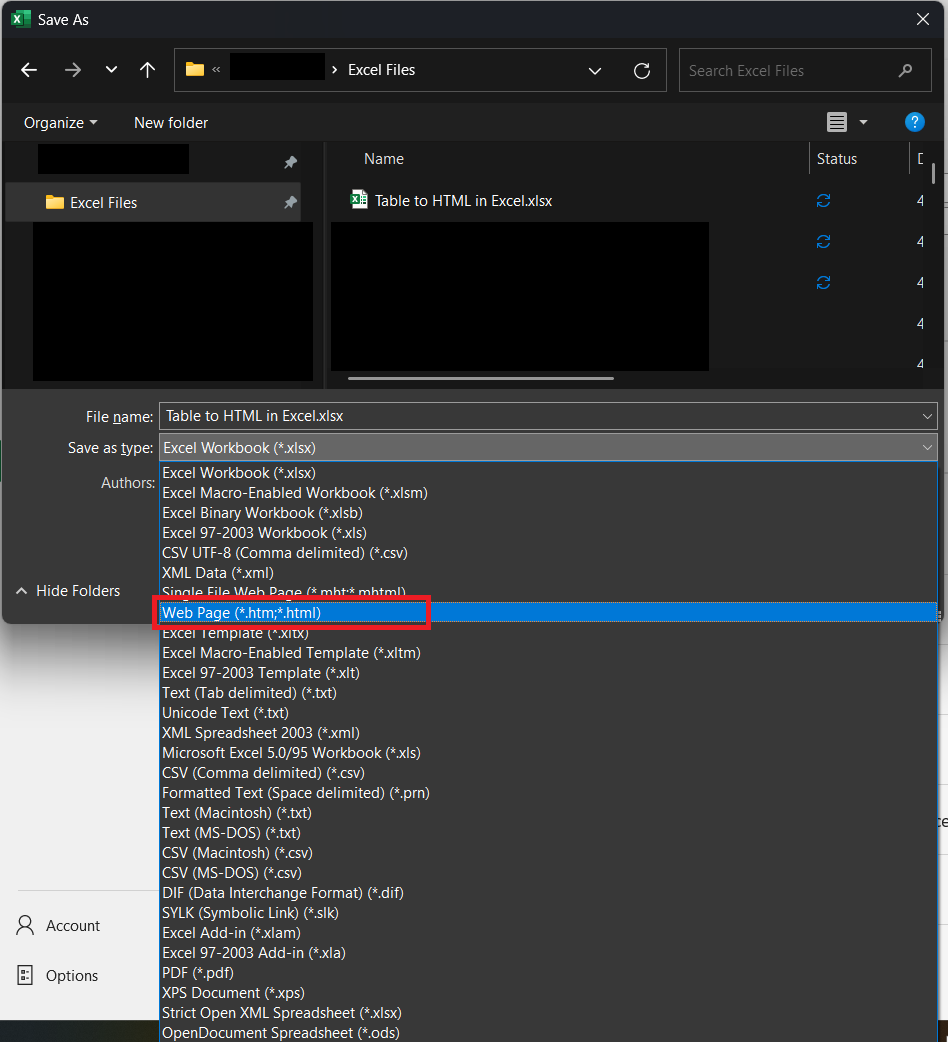
Task: Open Options in Excel's backstage sidebar
Action: pyautogui.click(x=57, y=976)
